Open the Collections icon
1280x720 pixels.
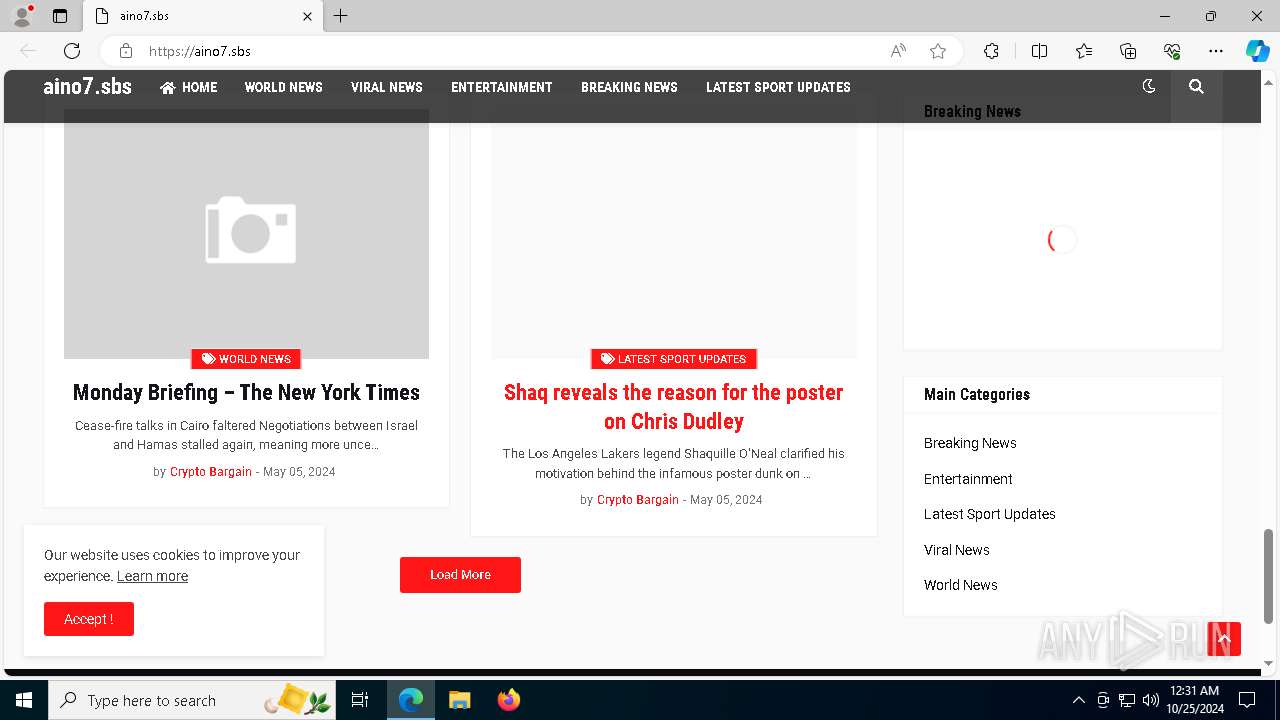(x=1128, y=51)
